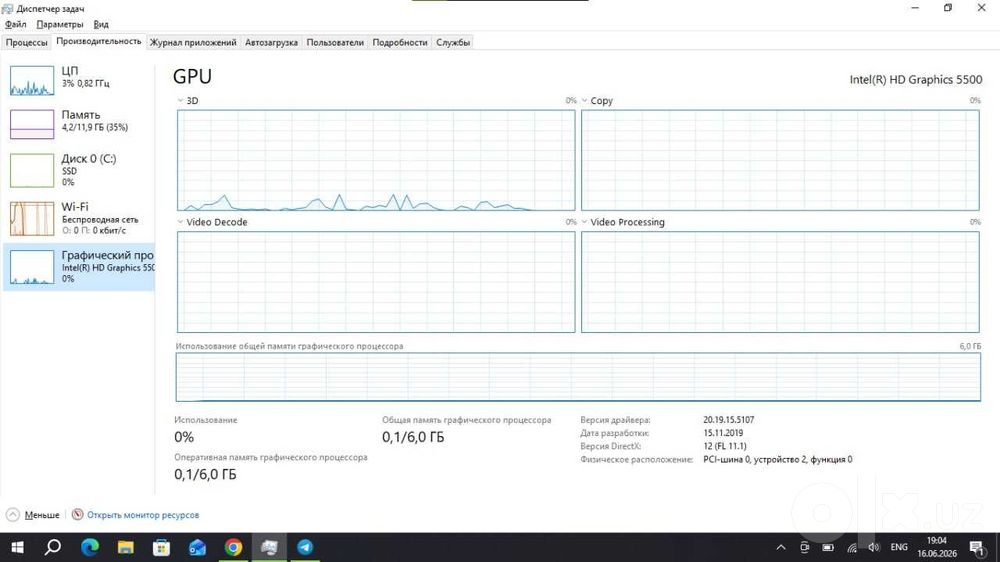Switch to the Службы tab
Image resolution: width=1000 pixels, height=562 pixels.
pos(453,42)
